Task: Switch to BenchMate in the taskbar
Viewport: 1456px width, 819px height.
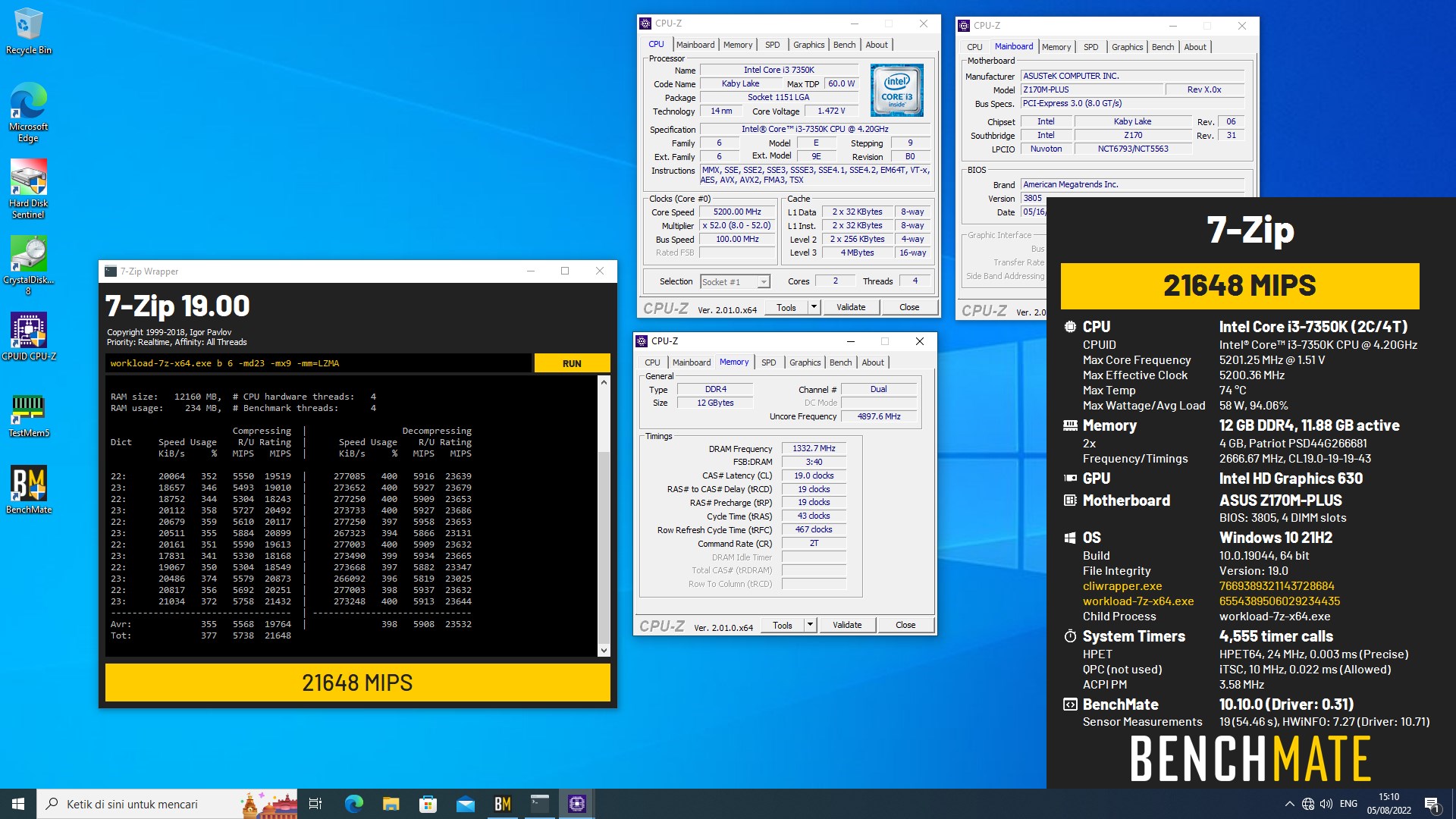Action: point(502,804)
